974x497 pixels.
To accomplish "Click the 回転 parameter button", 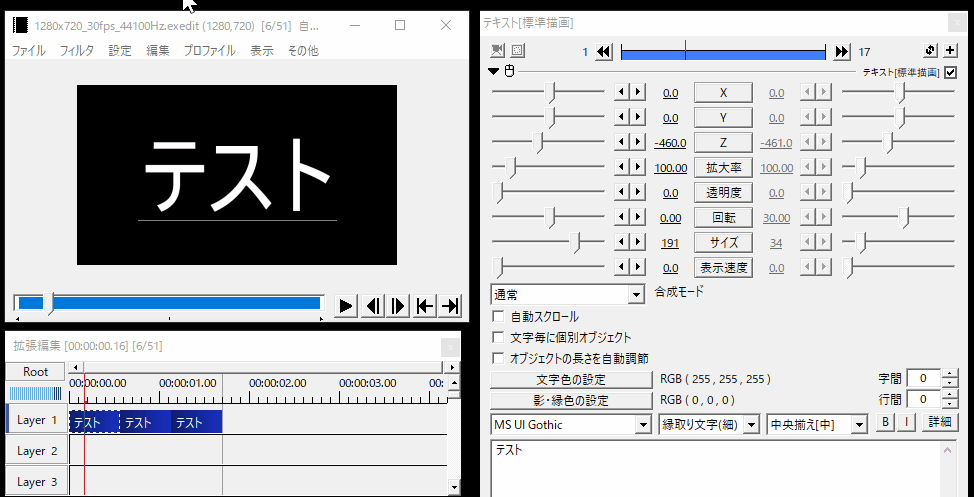I will coord(723,218).
